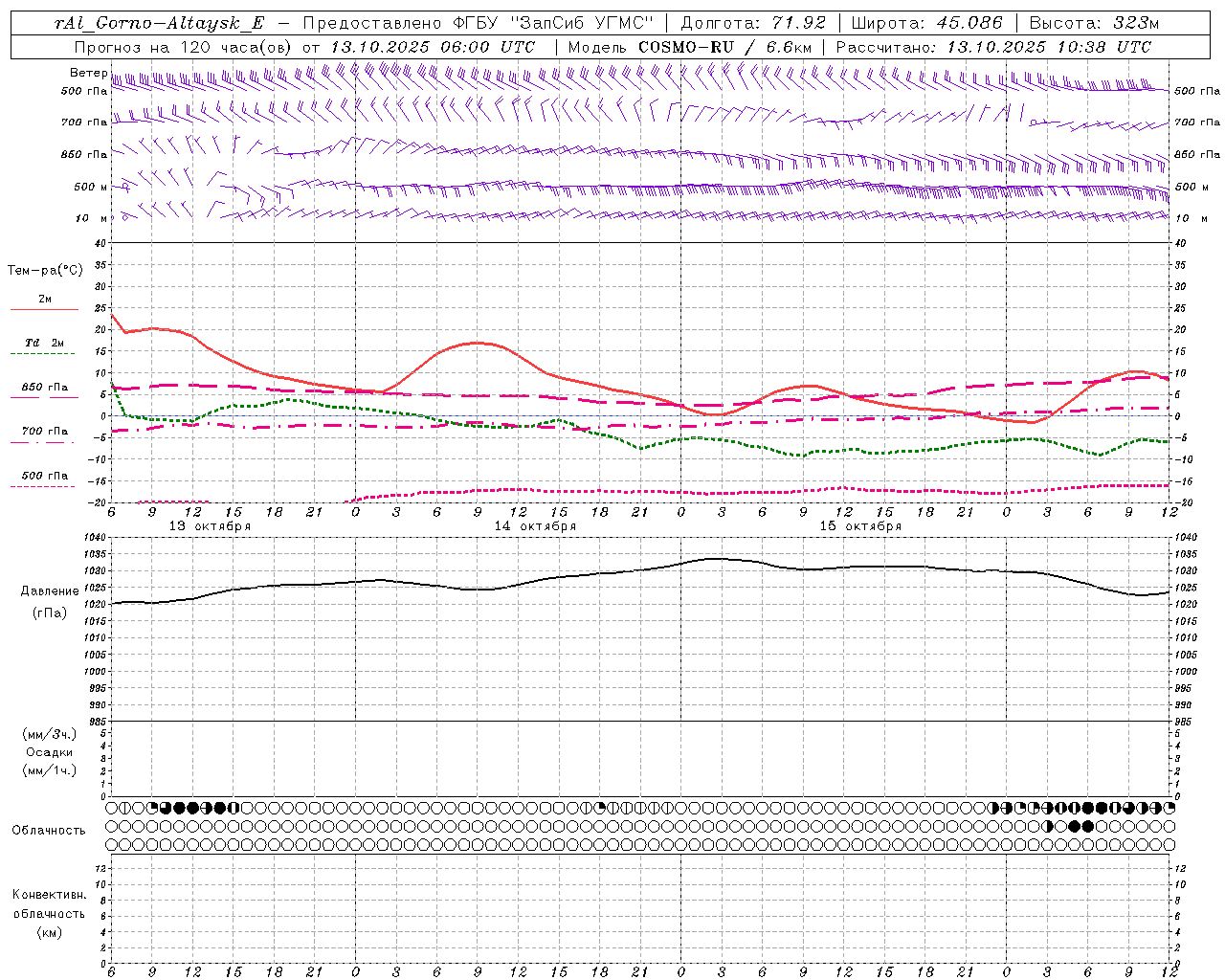Click the 500 гПа temperature legend entry
Screen dimensions: 1225x980
[x=45, y=476]
